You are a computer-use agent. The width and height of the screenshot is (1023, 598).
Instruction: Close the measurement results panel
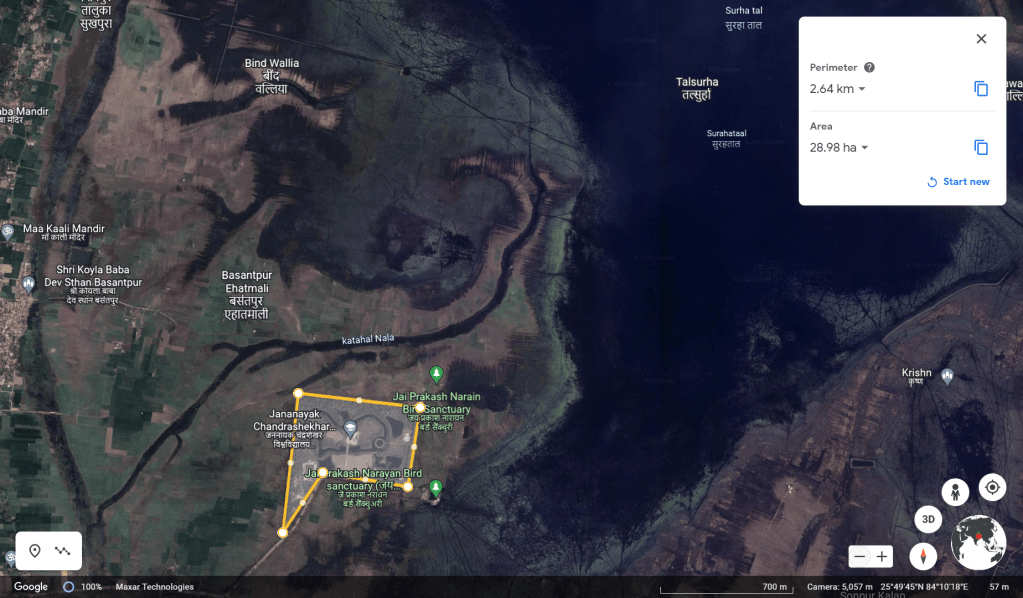(x=980, y=39)
